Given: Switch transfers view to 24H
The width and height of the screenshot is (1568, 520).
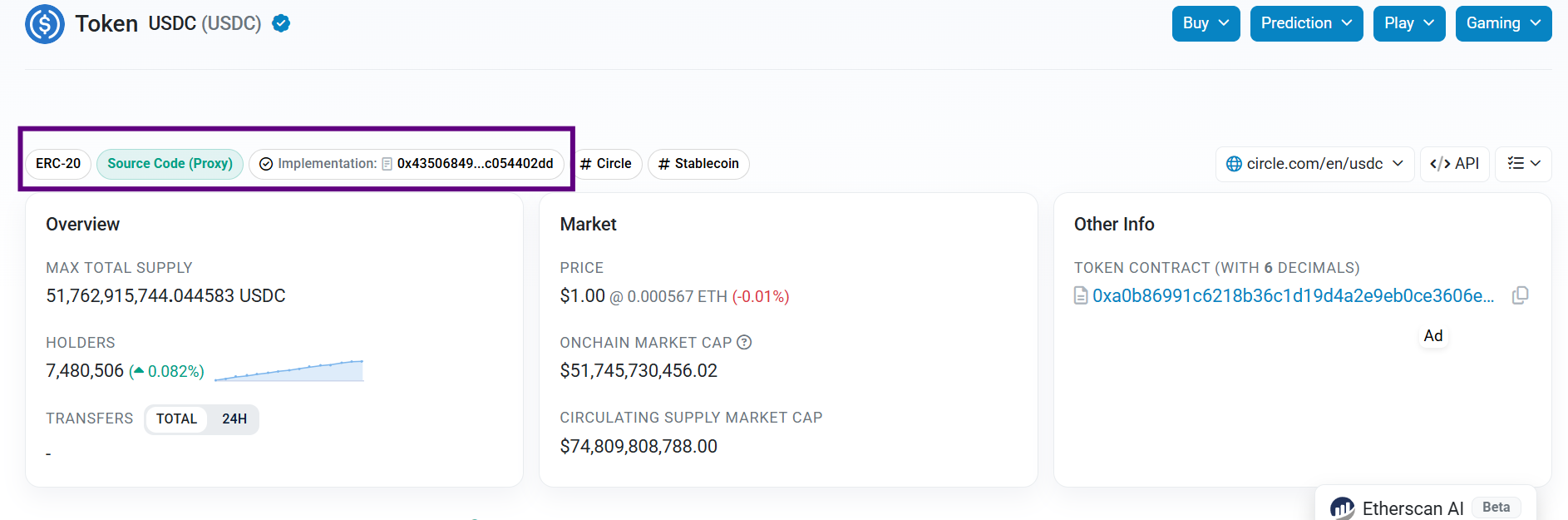Looking at the screenshot, I should point(234,419).
